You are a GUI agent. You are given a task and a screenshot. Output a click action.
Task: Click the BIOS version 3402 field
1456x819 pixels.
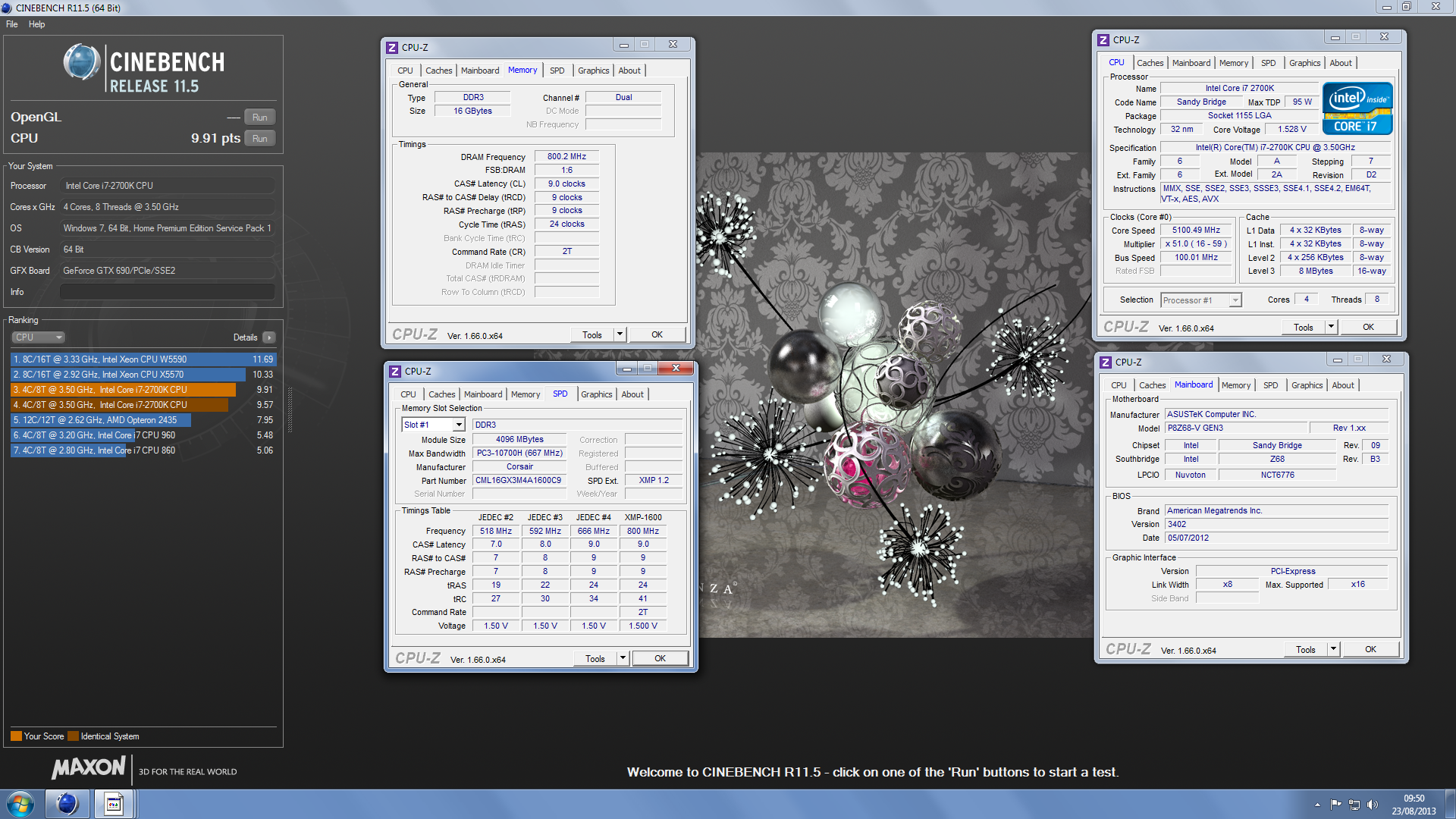coord(1277,524)
